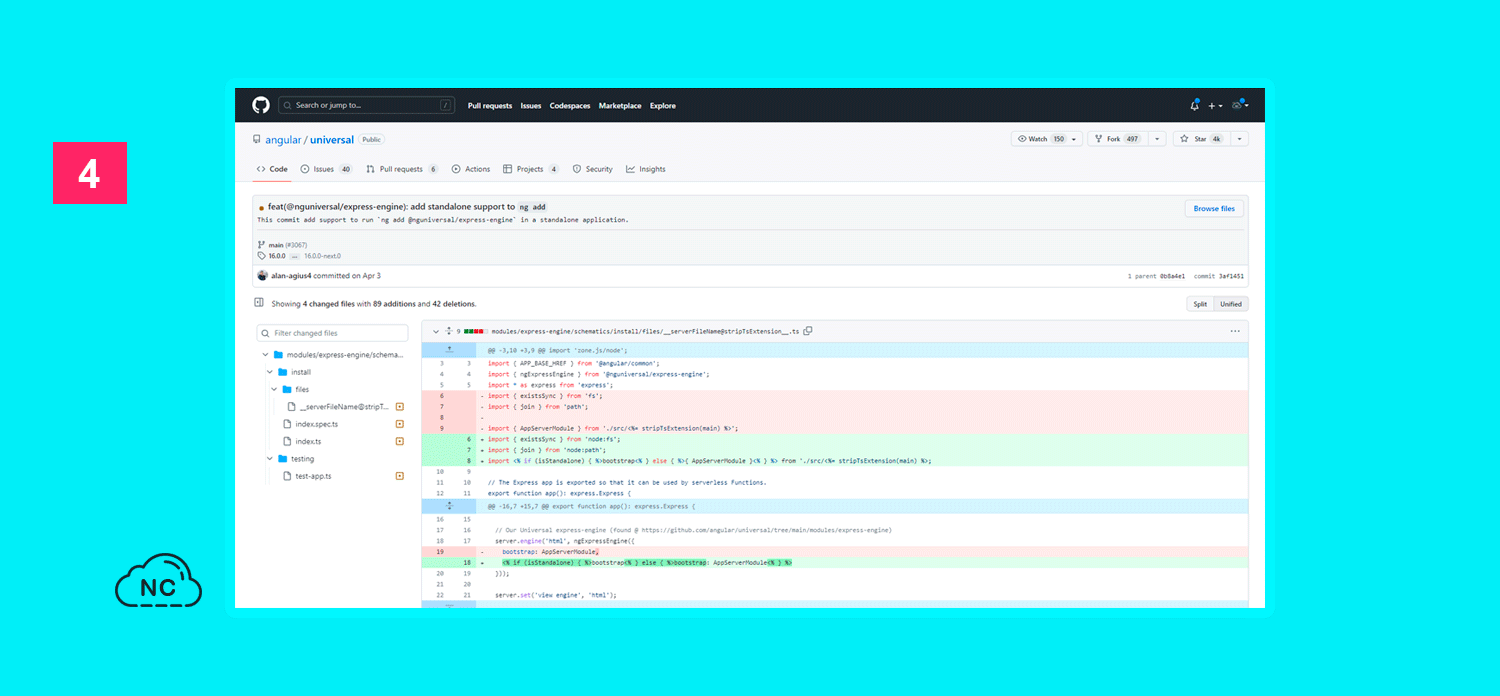Switch to the repository Pull requests tab
The height and width of the screenshot is (696, 1500).
(x=402, y=169)
